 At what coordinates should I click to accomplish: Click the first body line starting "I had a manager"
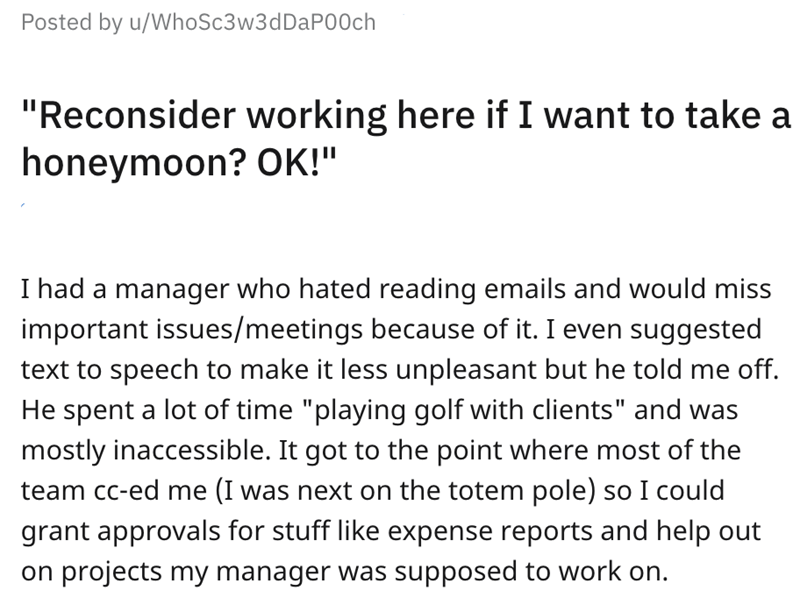click(x=396, y=289)
